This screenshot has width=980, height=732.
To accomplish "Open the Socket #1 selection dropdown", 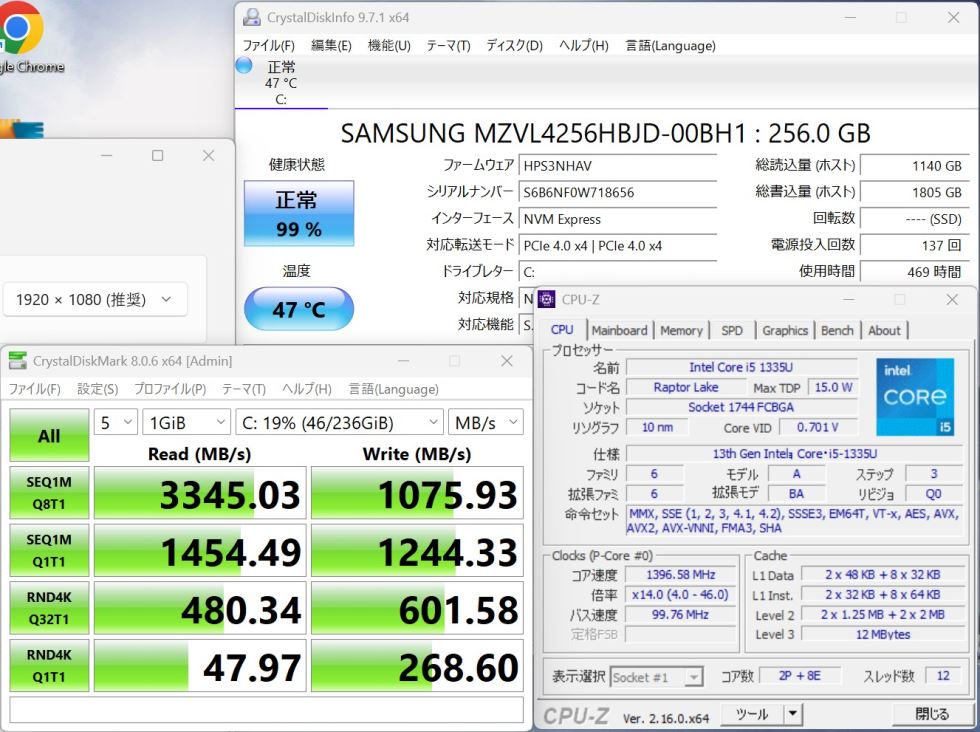I will point(656,677).
